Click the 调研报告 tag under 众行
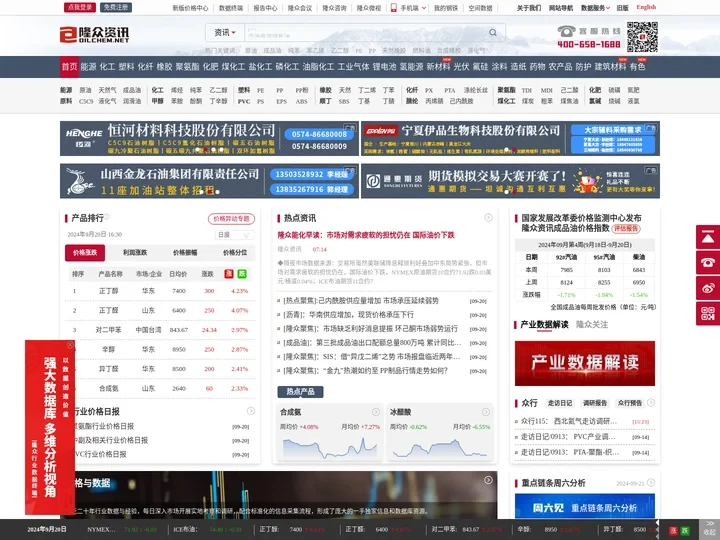This screenshot has width=720, height=540. pos(595,403)
